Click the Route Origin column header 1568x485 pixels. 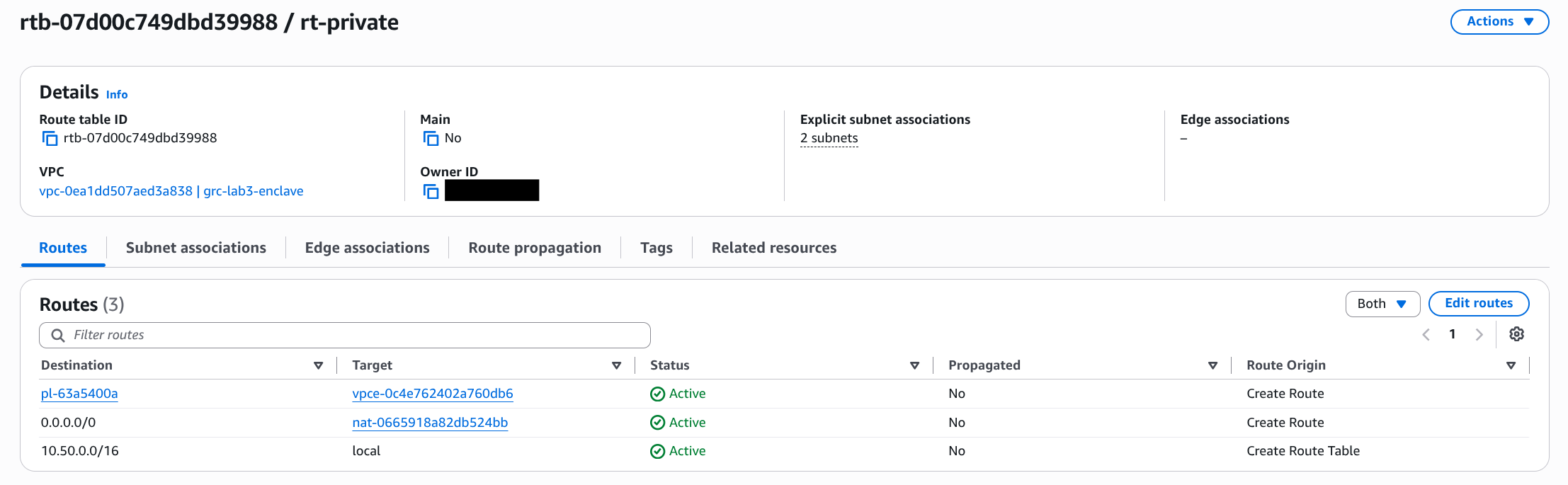(1286, 365)
